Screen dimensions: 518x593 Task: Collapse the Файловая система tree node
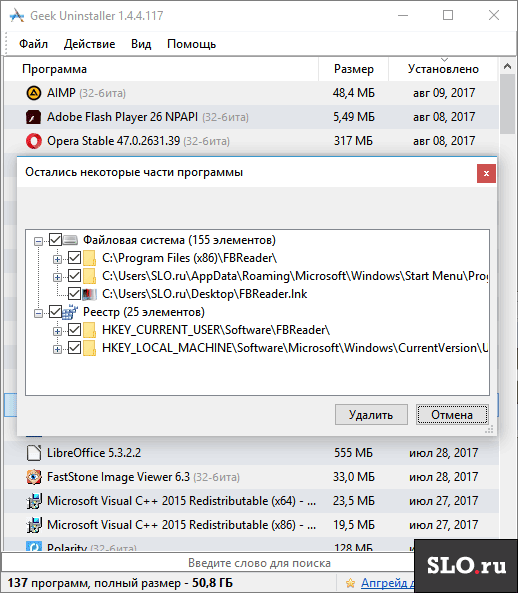tap(38, 241)
